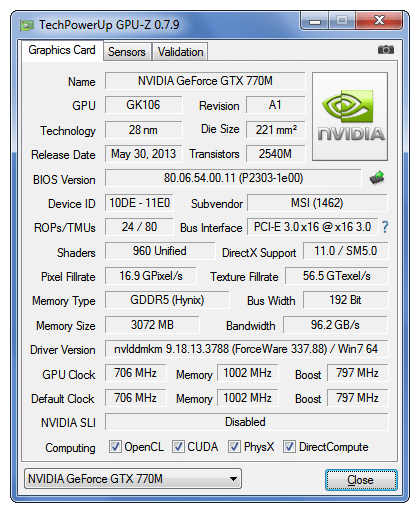420x513 pixels.
Task: Open the GPU selection dropdown
Action: pos(133,479)
